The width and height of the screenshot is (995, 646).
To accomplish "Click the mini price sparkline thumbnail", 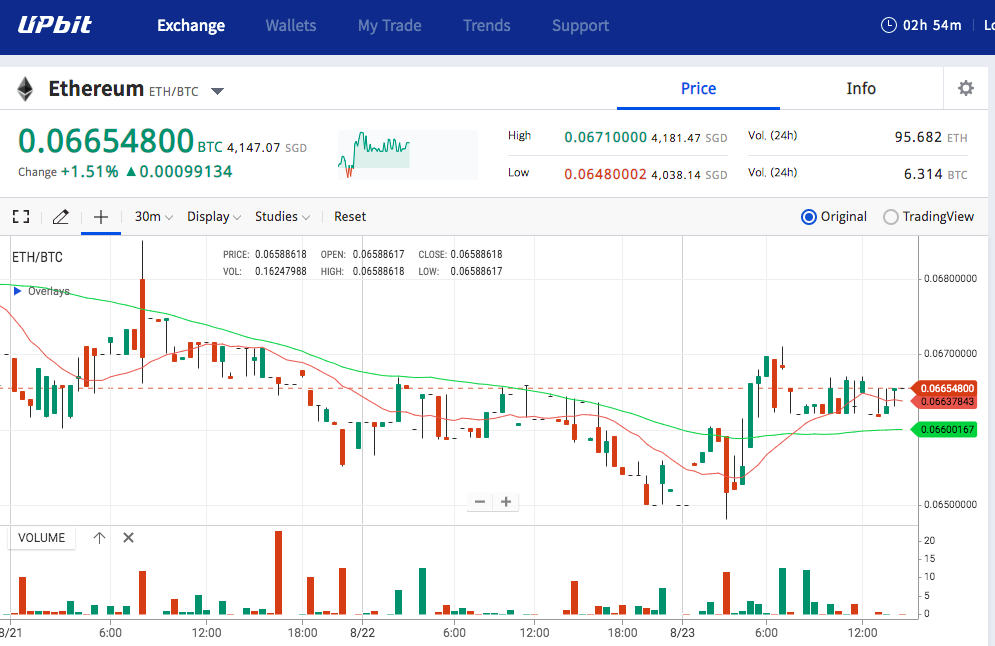I will click(407, 154).
